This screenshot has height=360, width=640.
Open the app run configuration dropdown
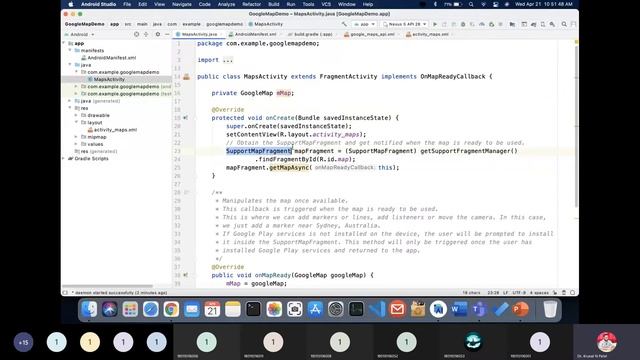pyautogui.click(x=364, y=24)
